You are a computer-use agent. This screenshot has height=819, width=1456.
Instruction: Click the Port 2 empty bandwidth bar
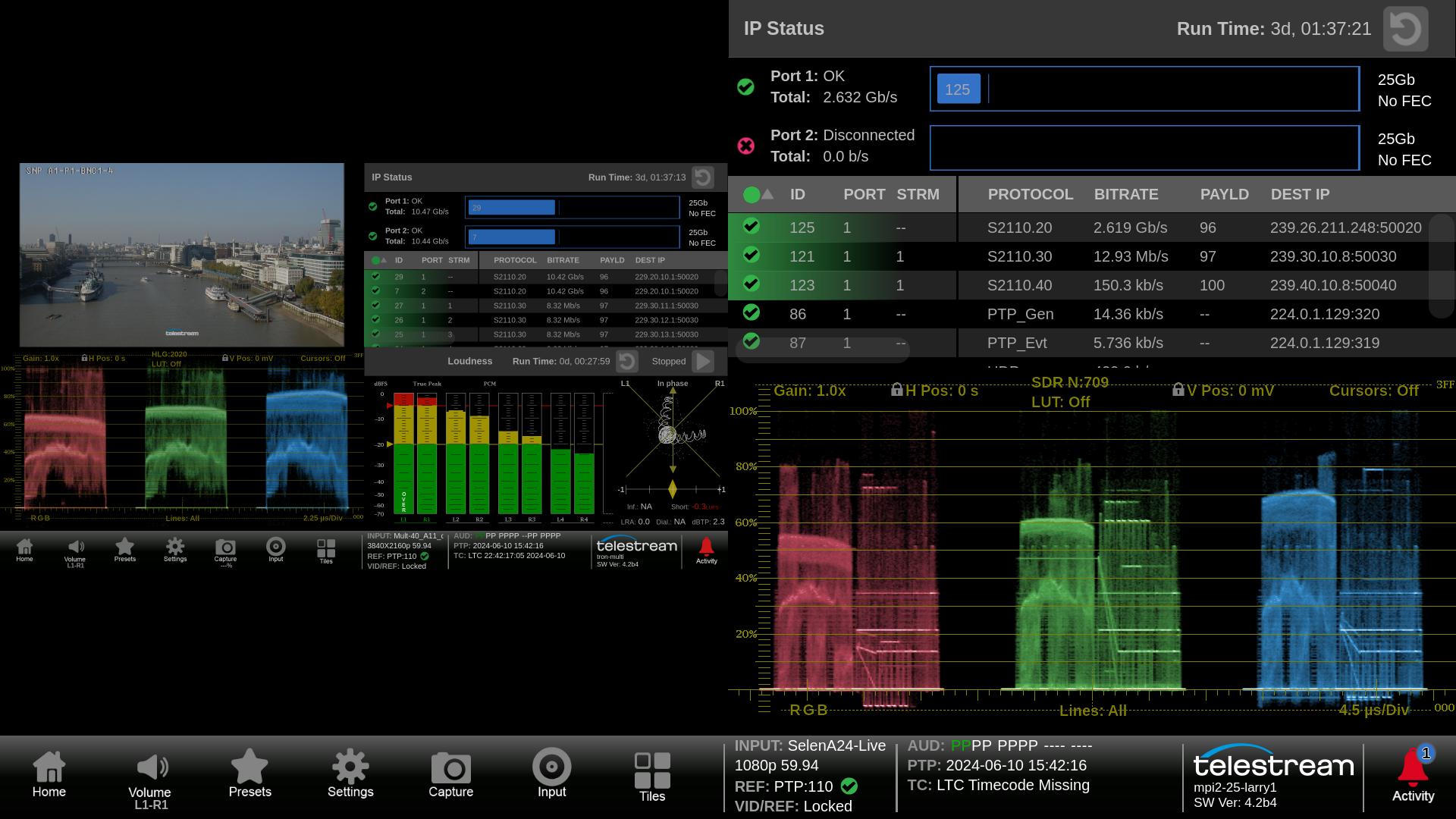(x=1144, y=148)
